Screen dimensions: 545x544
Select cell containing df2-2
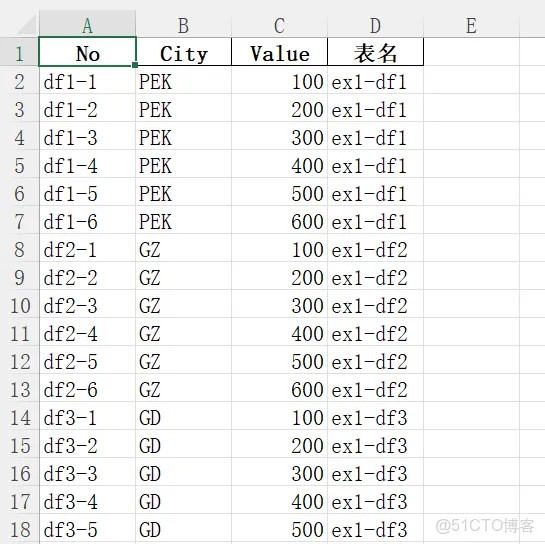tap(88, 276)
